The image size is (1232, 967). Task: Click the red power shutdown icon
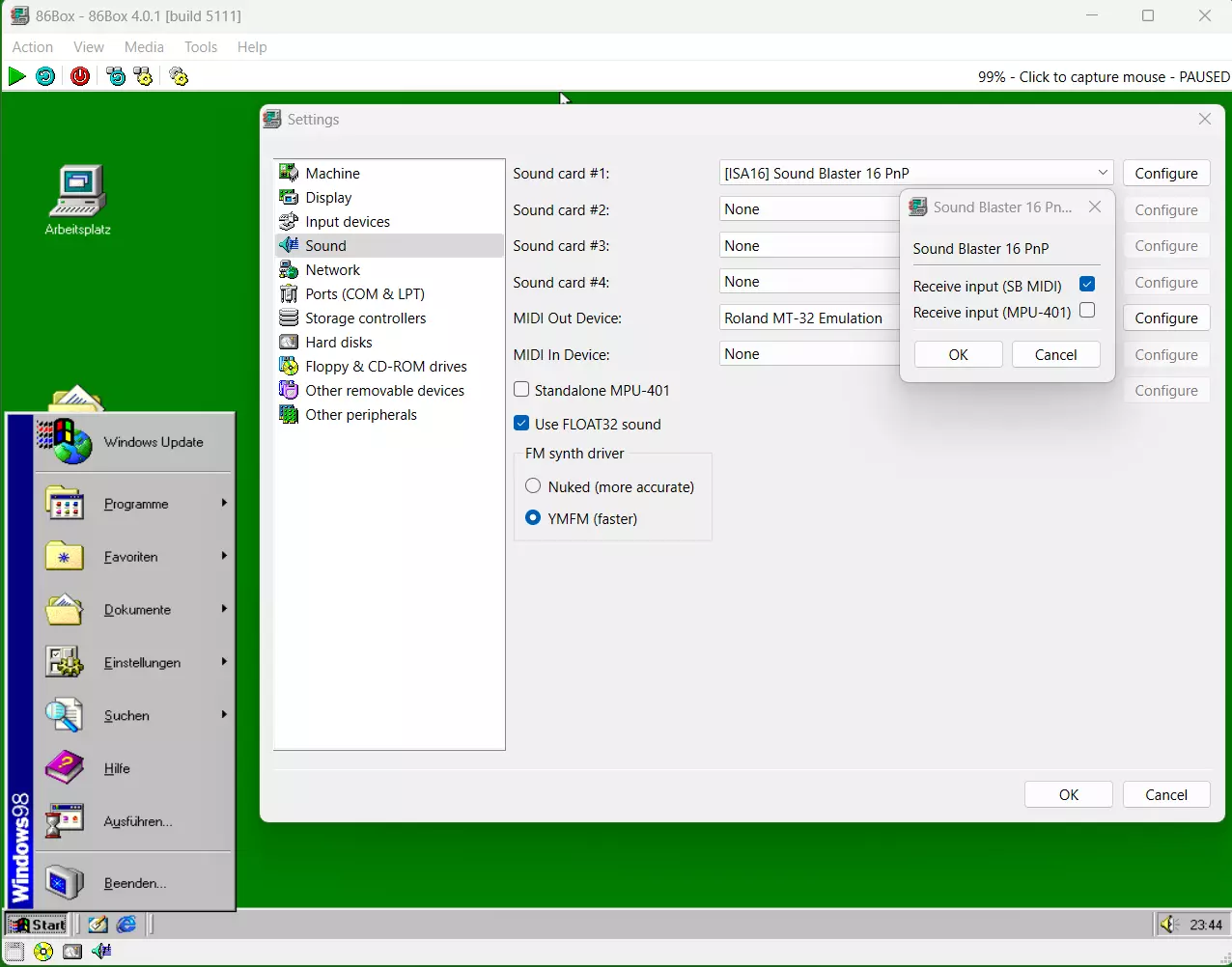[80, 76]
